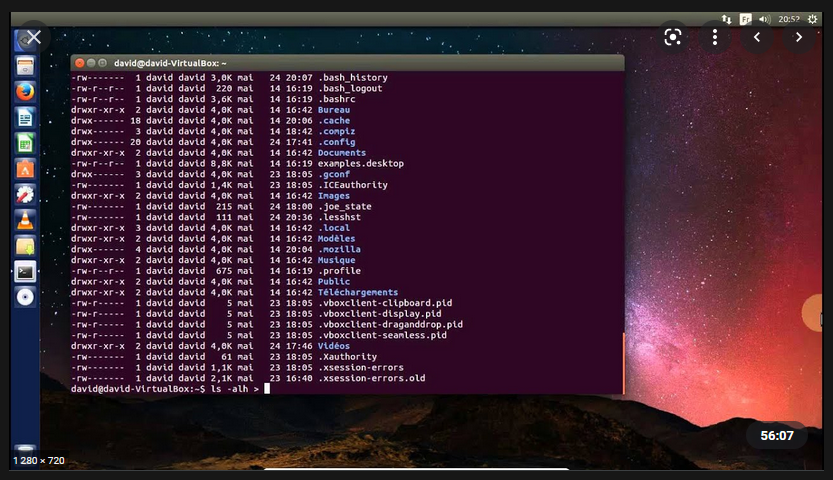Open System Settings wrench icon in launcher
Viewport: 833px width, 480px height.
[25, 194]
